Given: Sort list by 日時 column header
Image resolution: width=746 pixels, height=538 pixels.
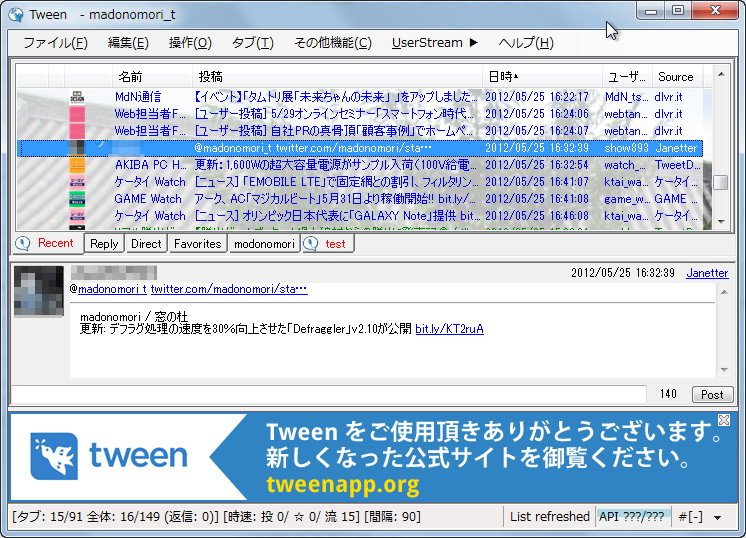Looking at the screenshot, I should [542, 77].
